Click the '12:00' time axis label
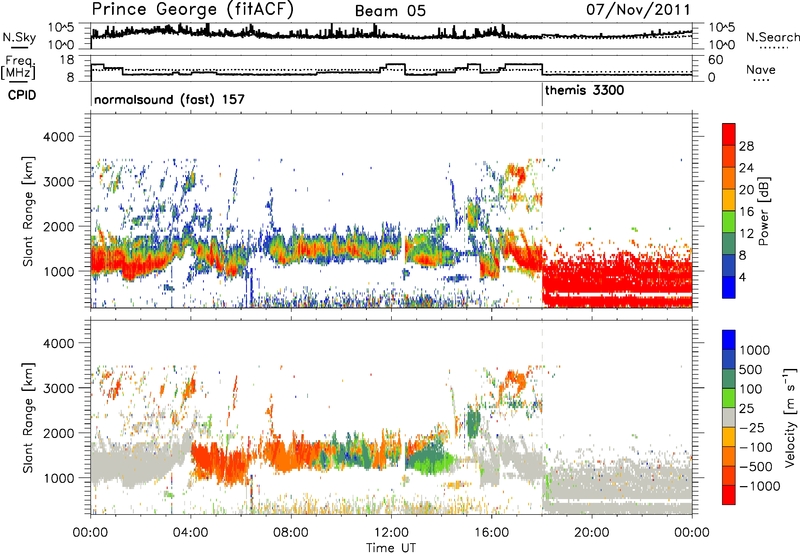The image size is (800, 554). [391, 533]
